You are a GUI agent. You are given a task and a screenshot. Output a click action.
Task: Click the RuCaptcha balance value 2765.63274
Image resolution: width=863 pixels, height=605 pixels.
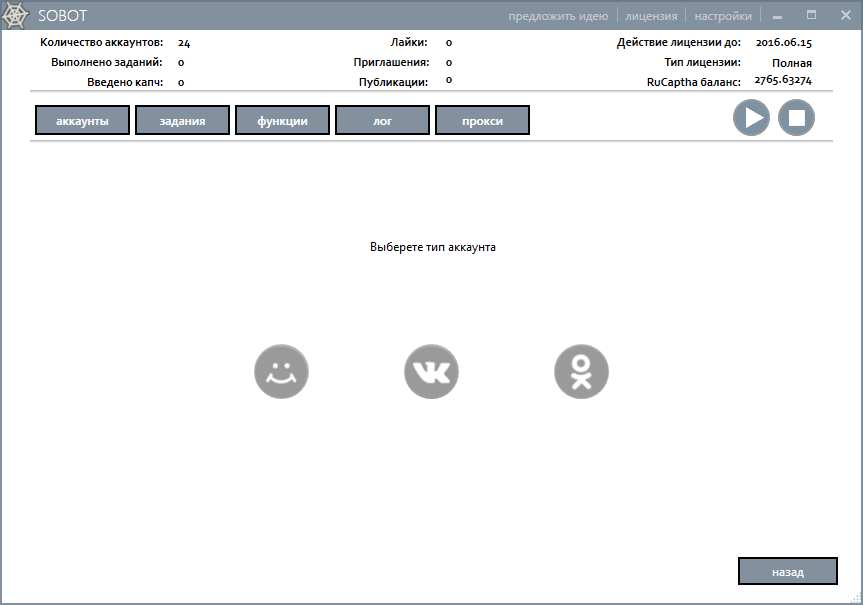tap(783, 80)
